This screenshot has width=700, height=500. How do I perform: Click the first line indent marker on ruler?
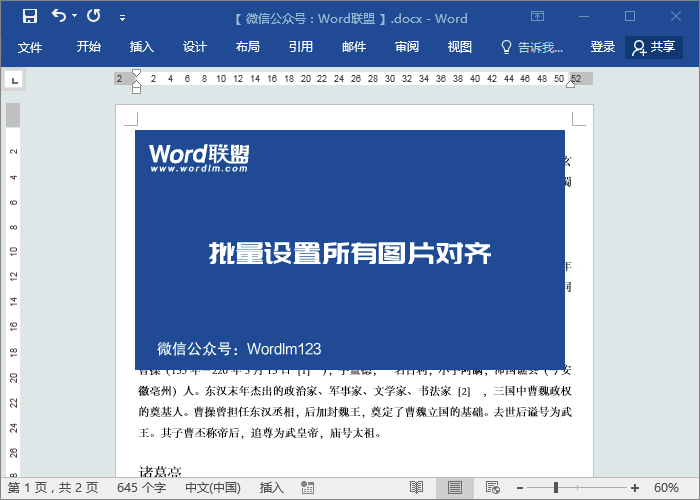(x=137, y=73)
